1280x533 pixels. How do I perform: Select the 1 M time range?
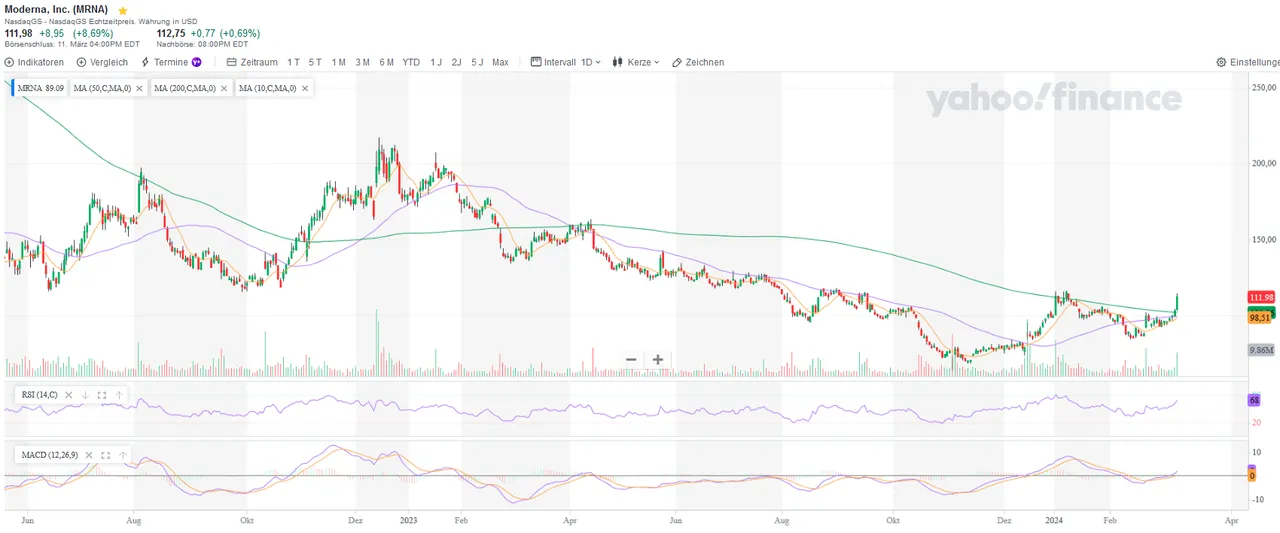click(339, 62)
